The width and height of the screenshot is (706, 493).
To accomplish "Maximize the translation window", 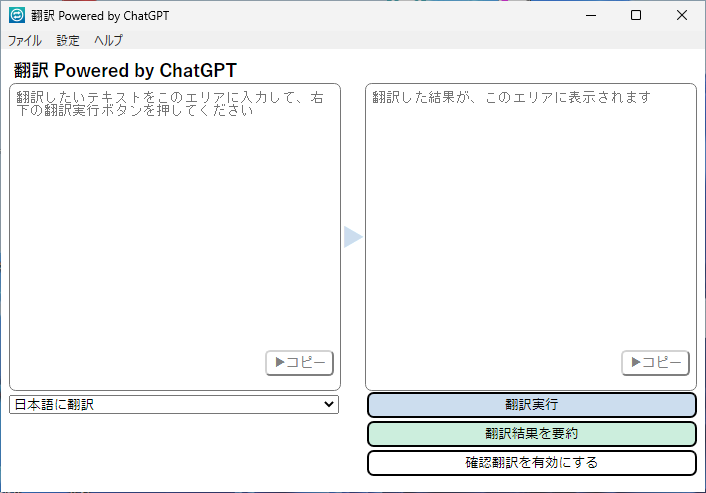I will [636, 15].
